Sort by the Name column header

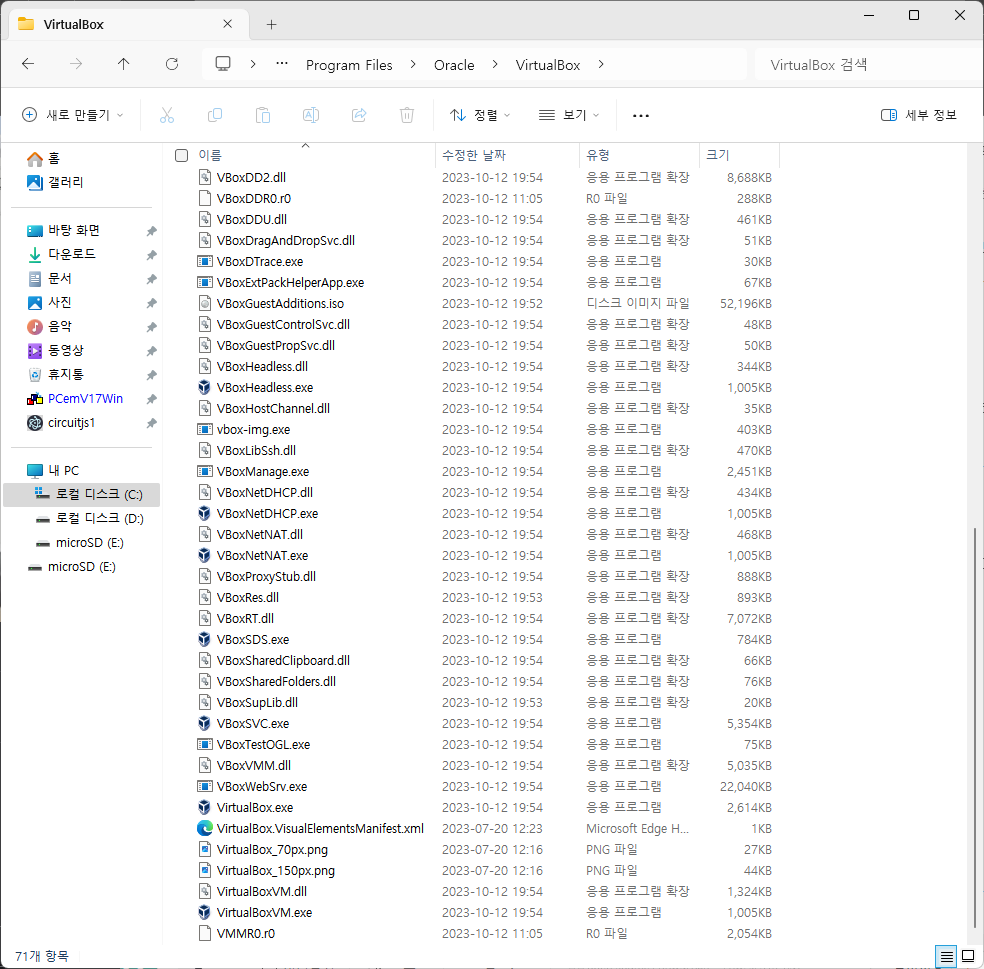(x=210, y=155)
